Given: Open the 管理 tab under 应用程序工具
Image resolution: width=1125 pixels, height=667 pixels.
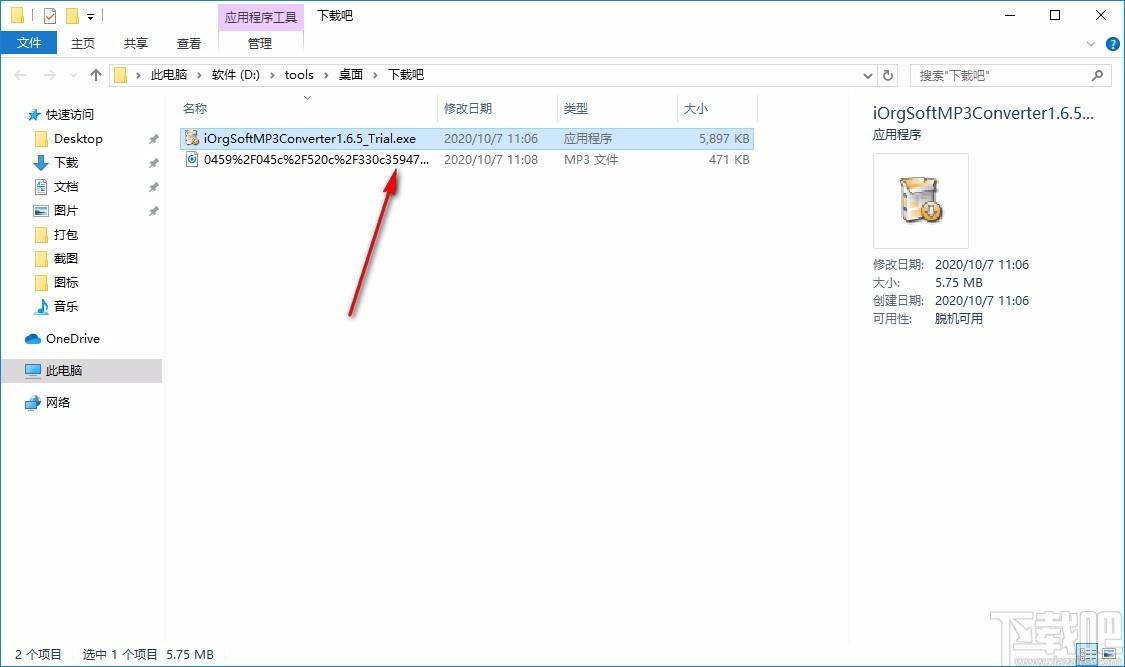Looking at the screenshot, I should (260, 43).
